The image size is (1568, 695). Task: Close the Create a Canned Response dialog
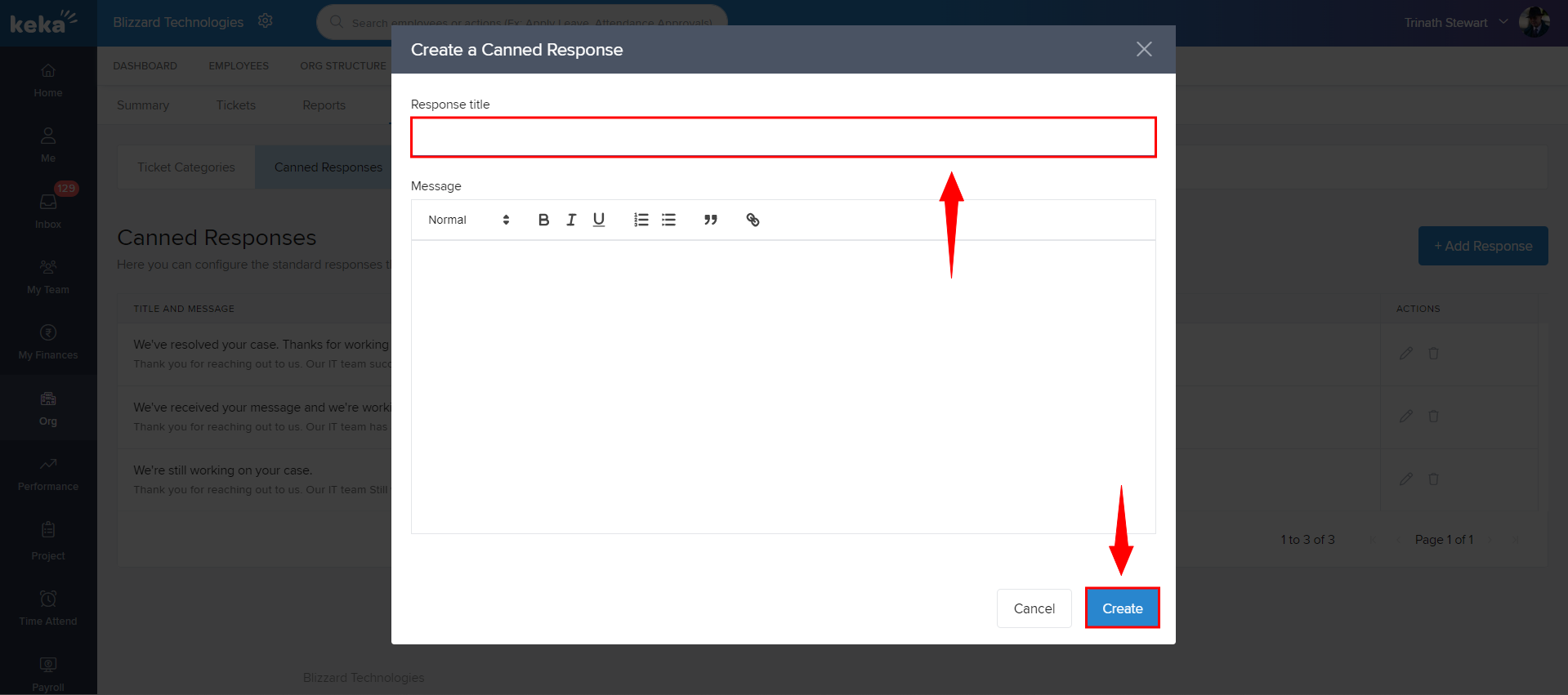pyautogui.click(x=1144, y=49)
